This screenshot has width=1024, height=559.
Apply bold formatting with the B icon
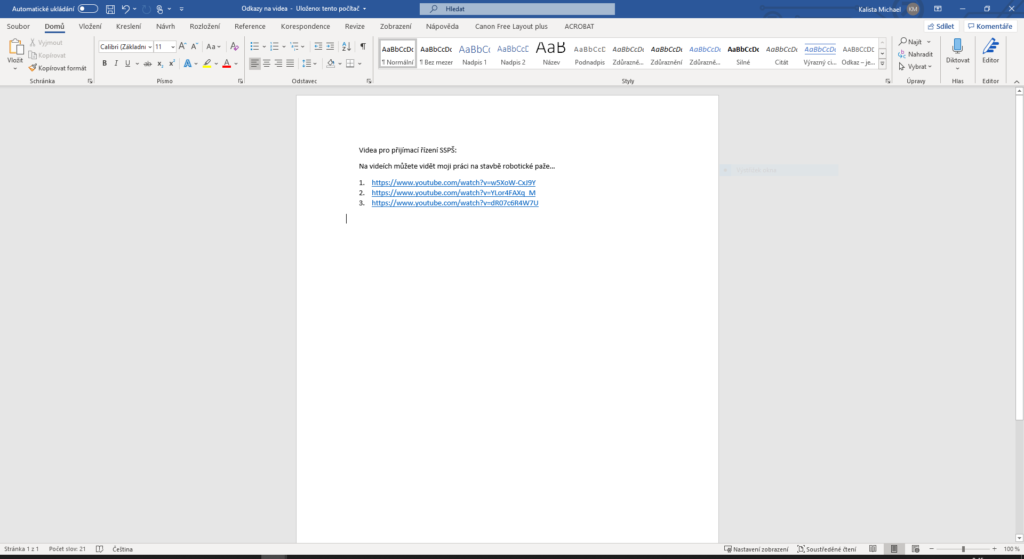pyautogui.click(x=103, y=63)
